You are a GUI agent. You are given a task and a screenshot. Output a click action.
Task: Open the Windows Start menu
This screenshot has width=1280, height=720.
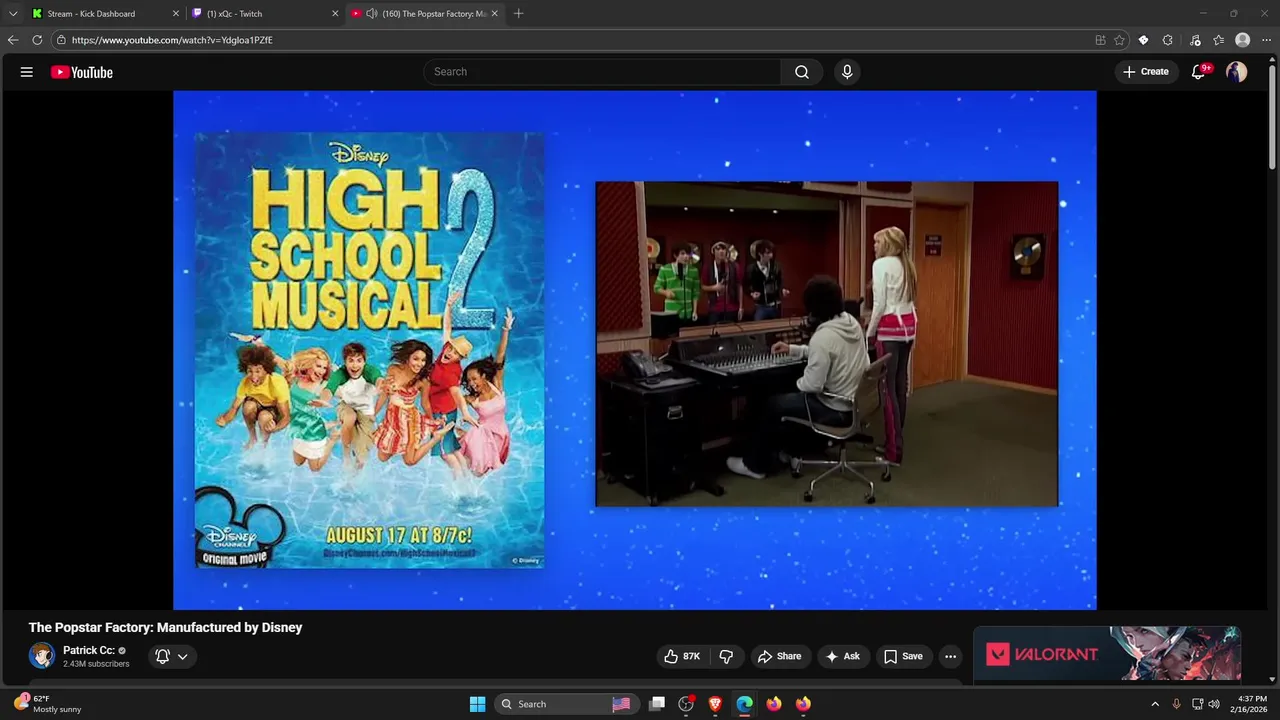click(x=477, y=704)
